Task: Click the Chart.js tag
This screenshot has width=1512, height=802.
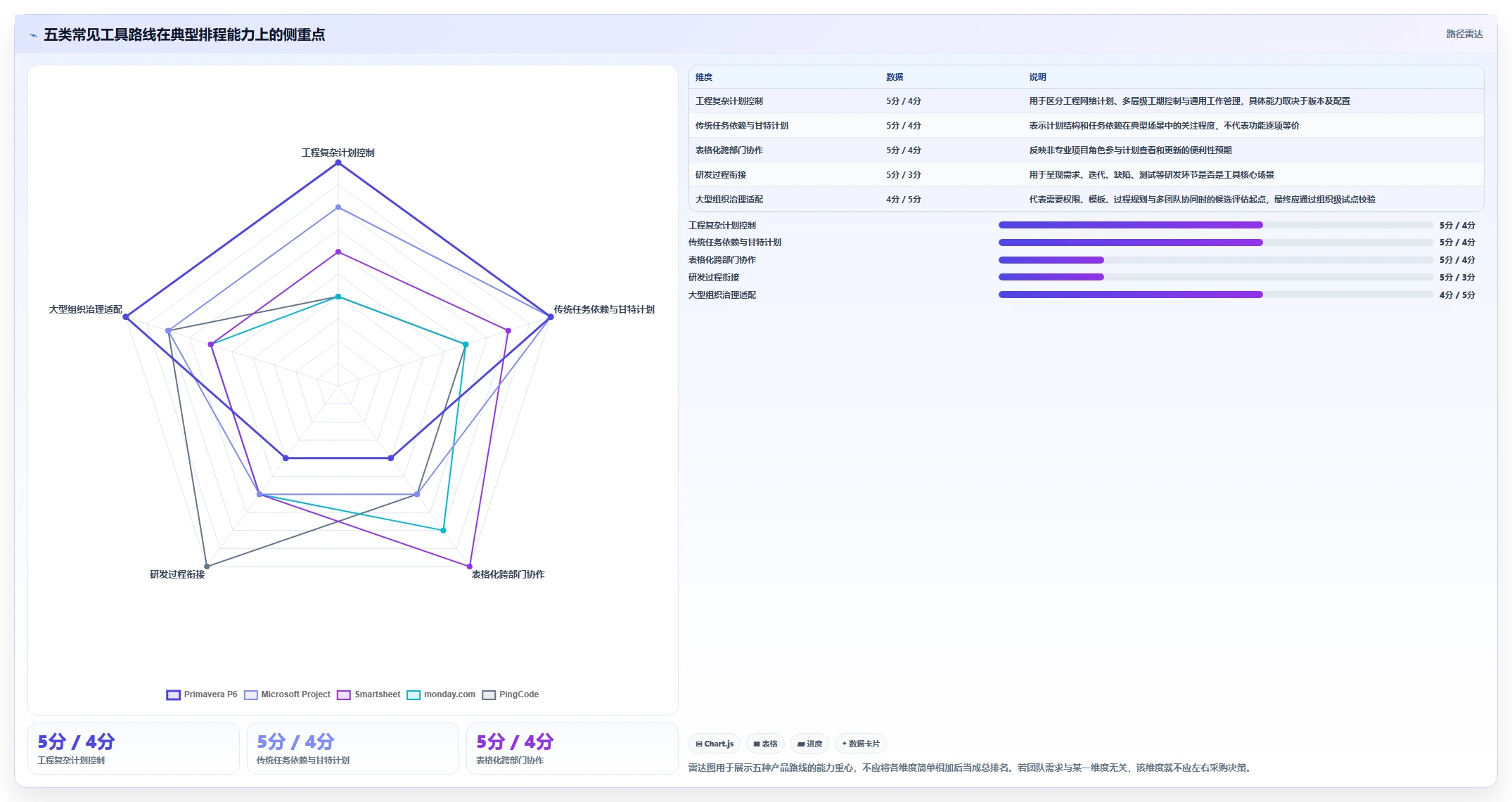Action: coord(715,744)
